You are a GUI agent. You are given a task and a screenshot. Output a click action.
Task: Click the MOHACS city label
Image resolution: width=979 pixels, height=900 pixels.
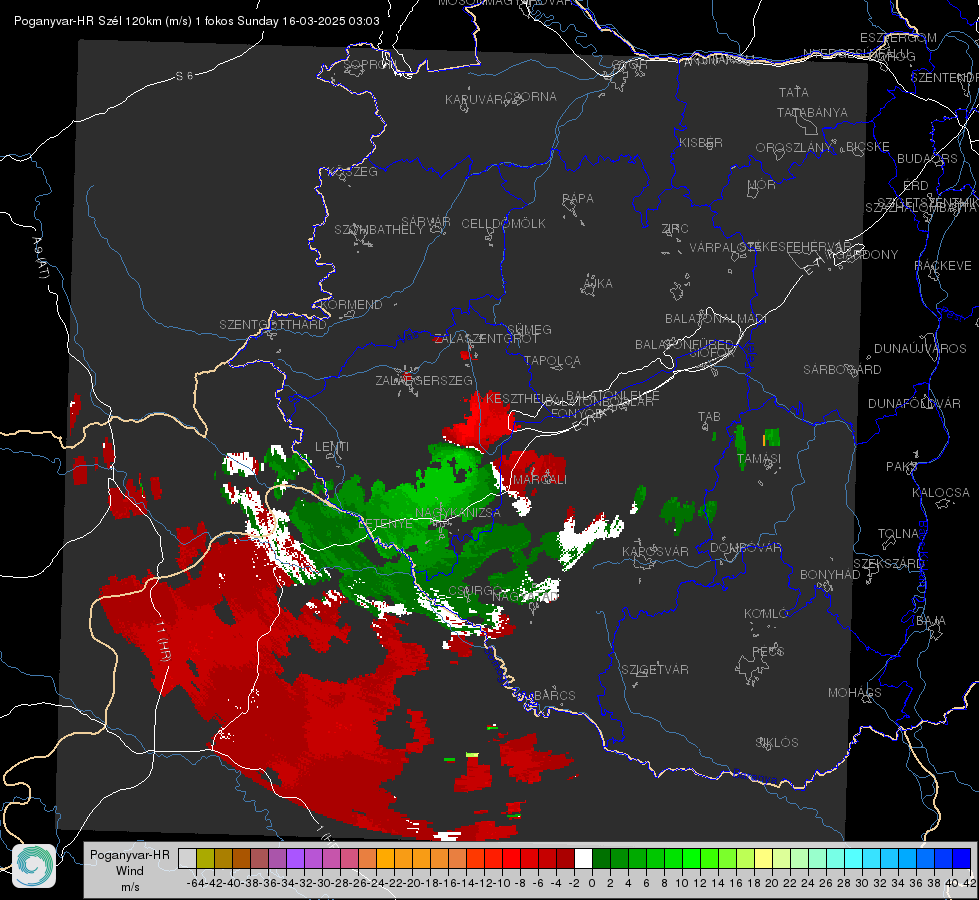[x=855, y=693]
